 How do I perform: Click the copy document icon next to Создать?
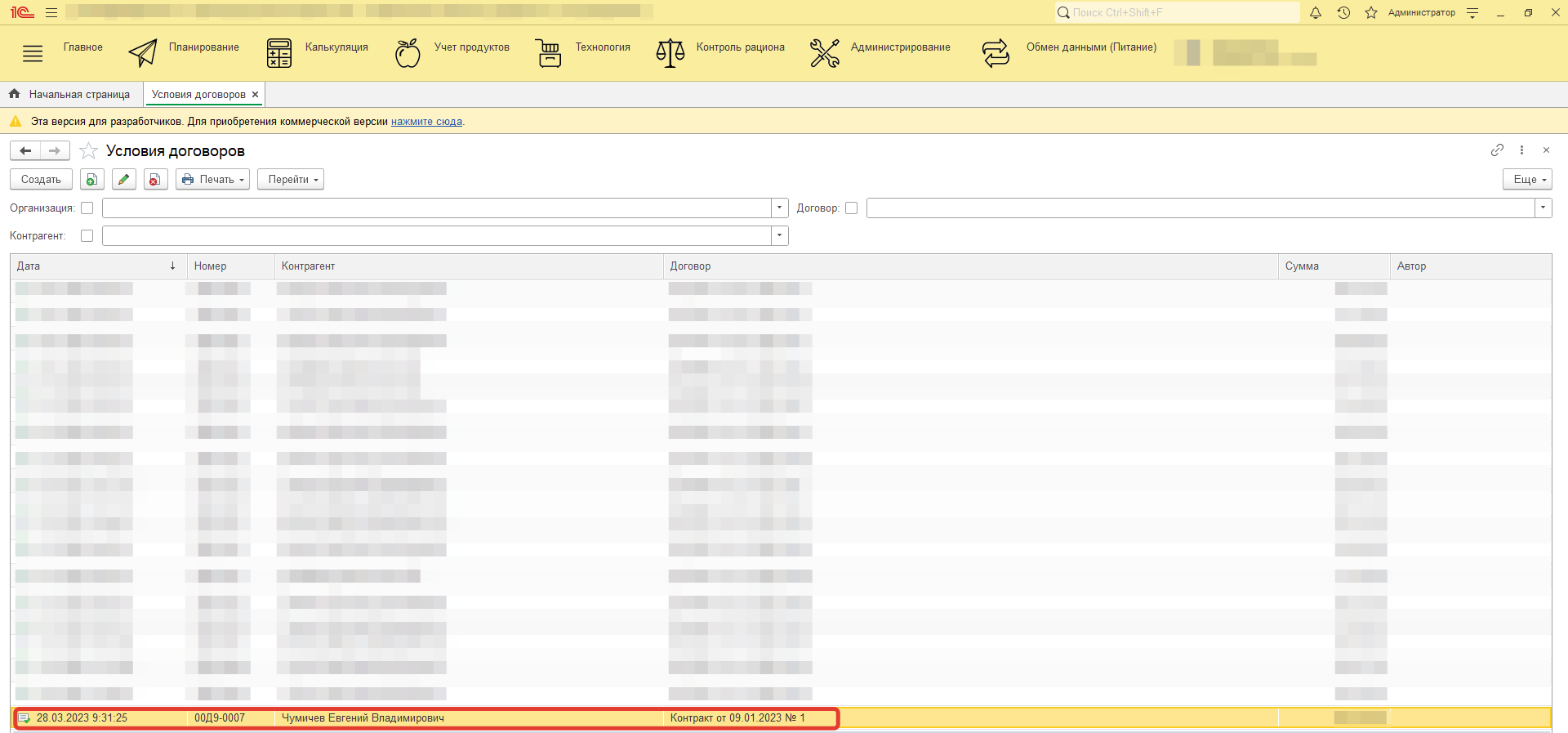click(92, 180)
